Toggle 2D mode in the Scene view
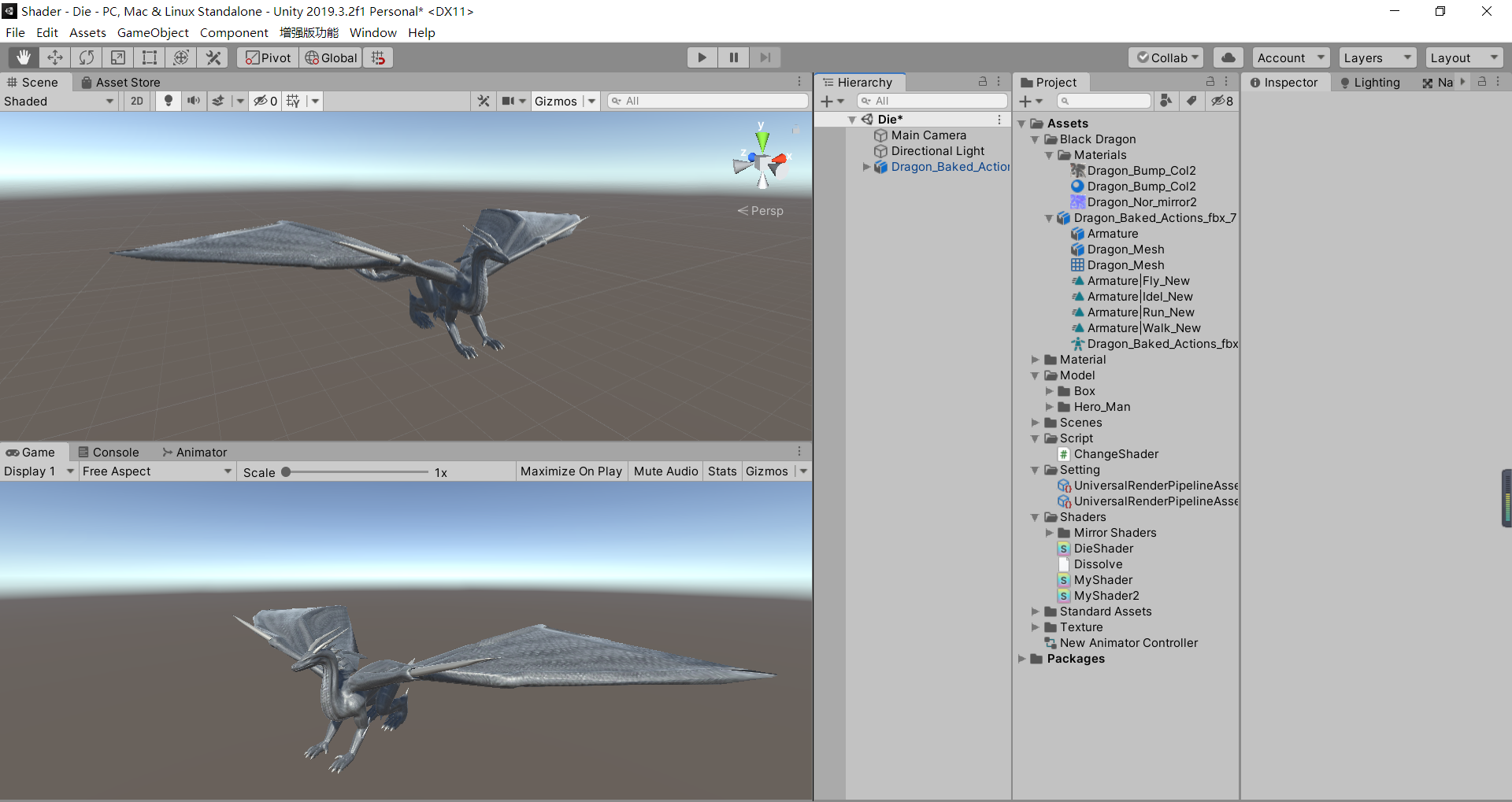1512x802 pixels. 136,101
